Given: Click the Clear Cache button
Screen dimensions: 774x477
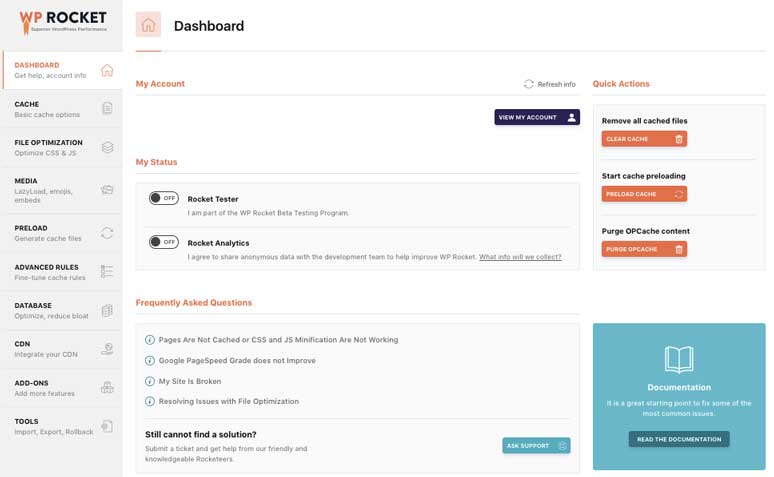Looking at the screenshot, I should point(644,139).
